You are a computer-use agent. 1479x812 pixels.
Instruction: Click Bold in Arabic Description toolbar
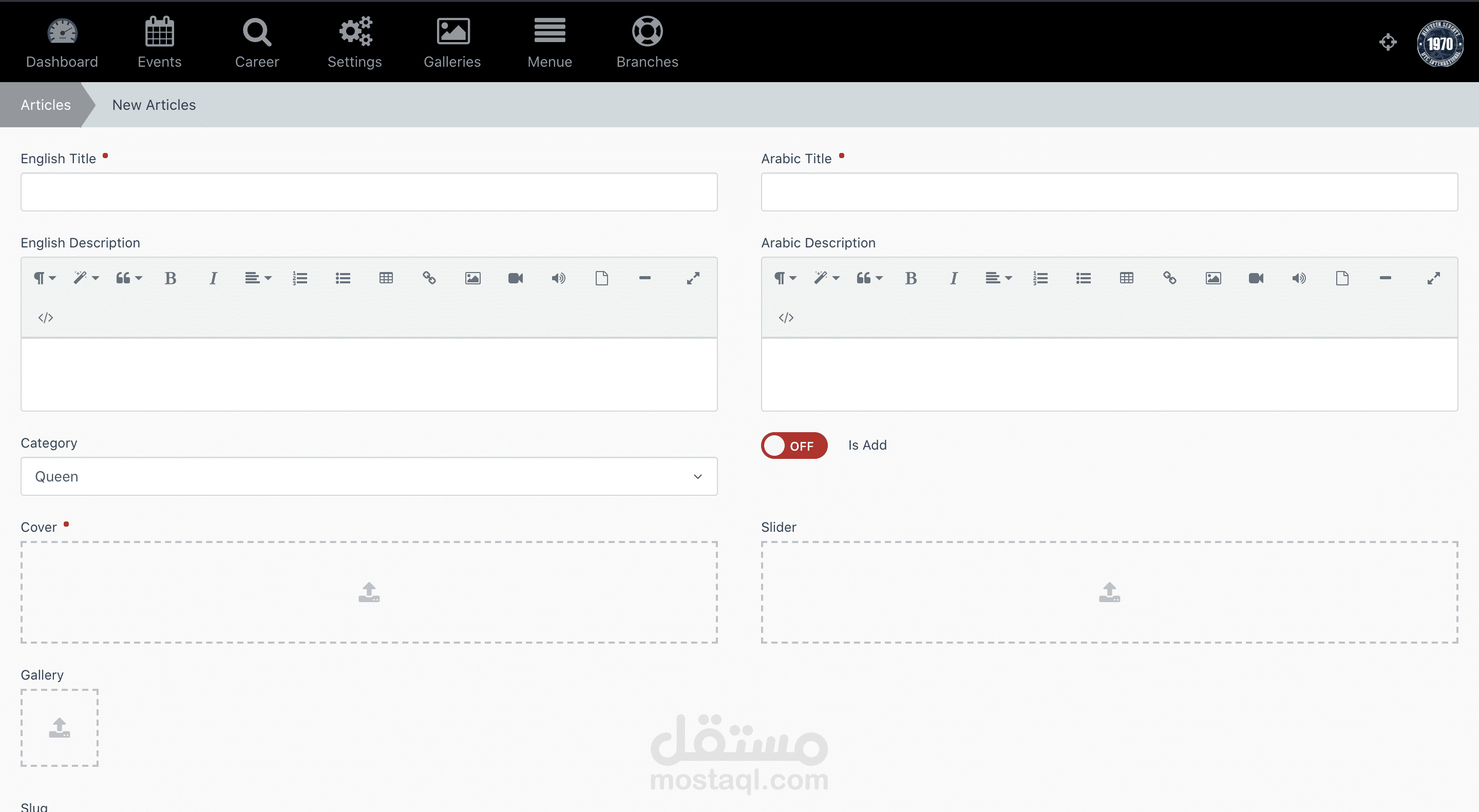coord(911,278)
